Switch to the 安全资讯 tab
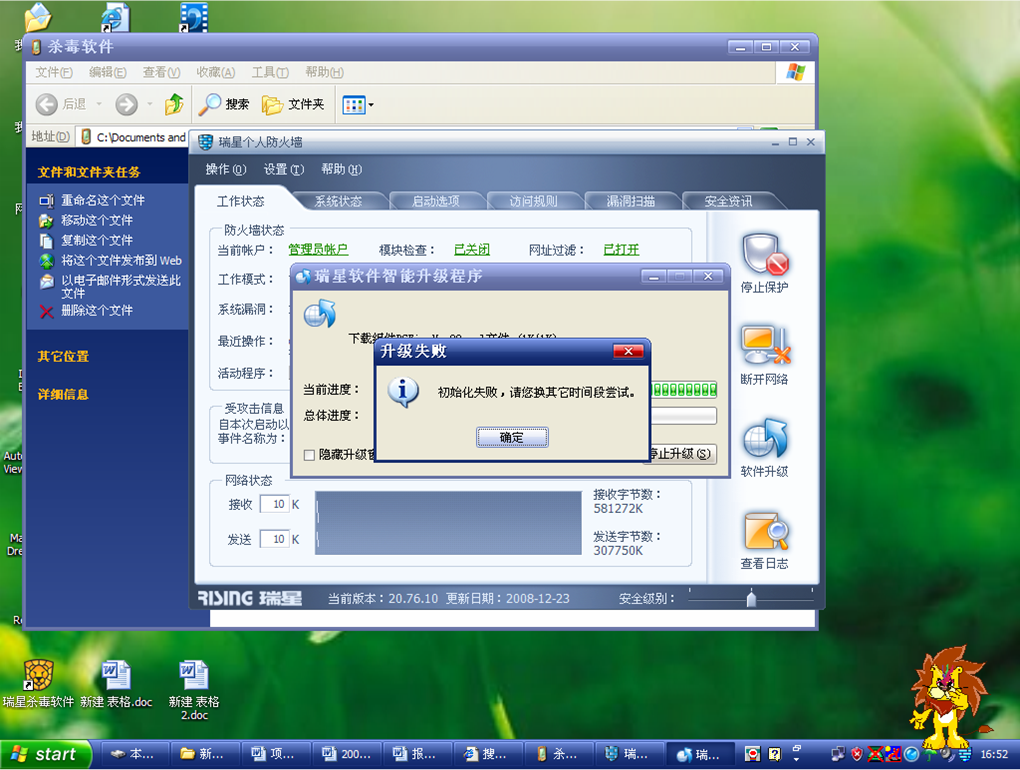 728,201
